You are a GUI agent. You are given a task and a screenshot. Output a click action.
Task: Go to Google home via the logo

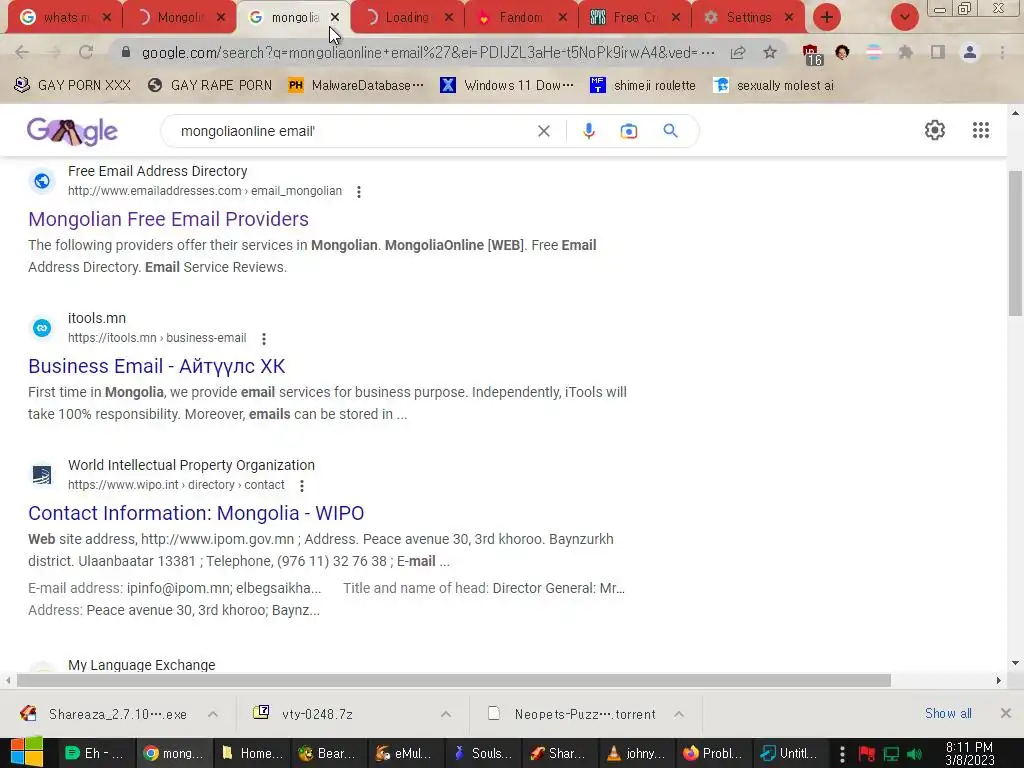(72, 131)
